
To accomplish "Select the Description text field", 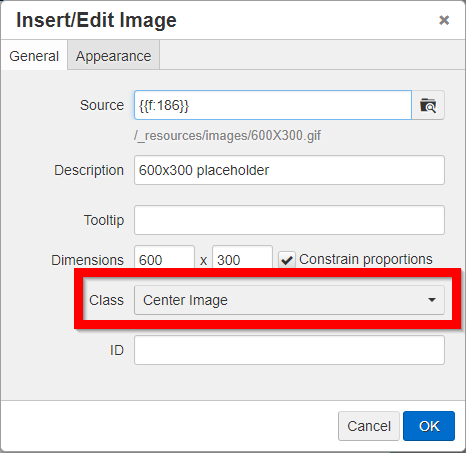I will [x=289, y=170].
